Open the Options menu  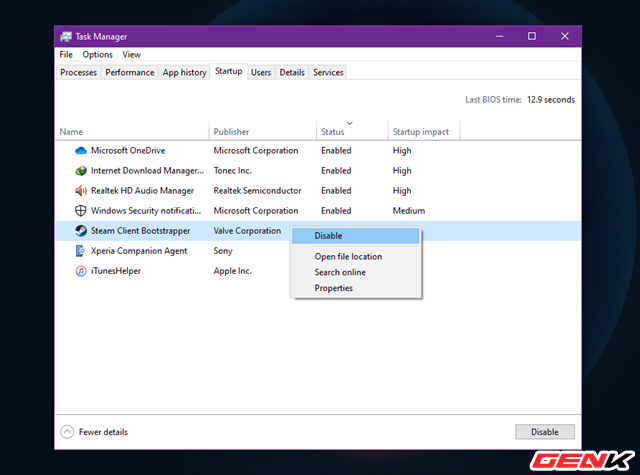(x=97, y=55)
